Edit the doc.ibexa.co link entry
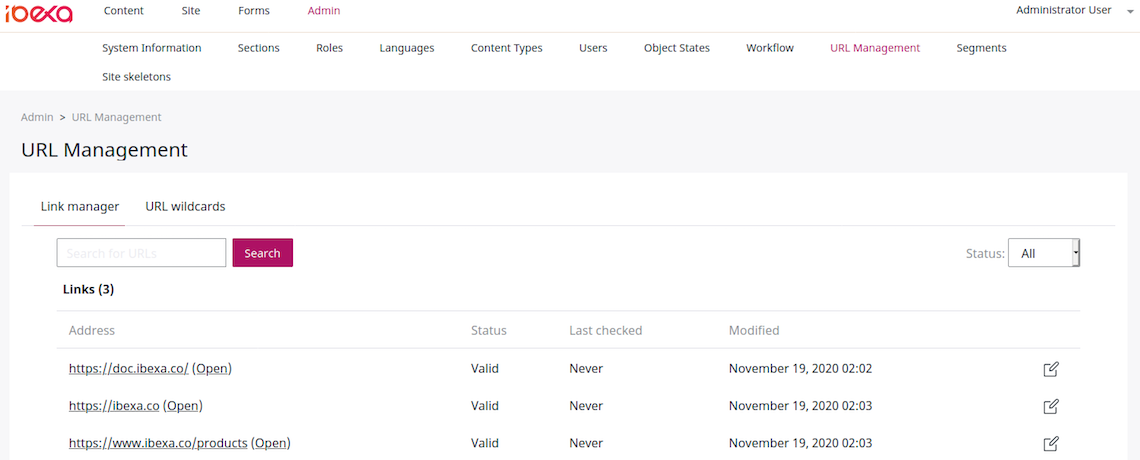This screenshot has height=460, width=1140. coord(1051,369)
